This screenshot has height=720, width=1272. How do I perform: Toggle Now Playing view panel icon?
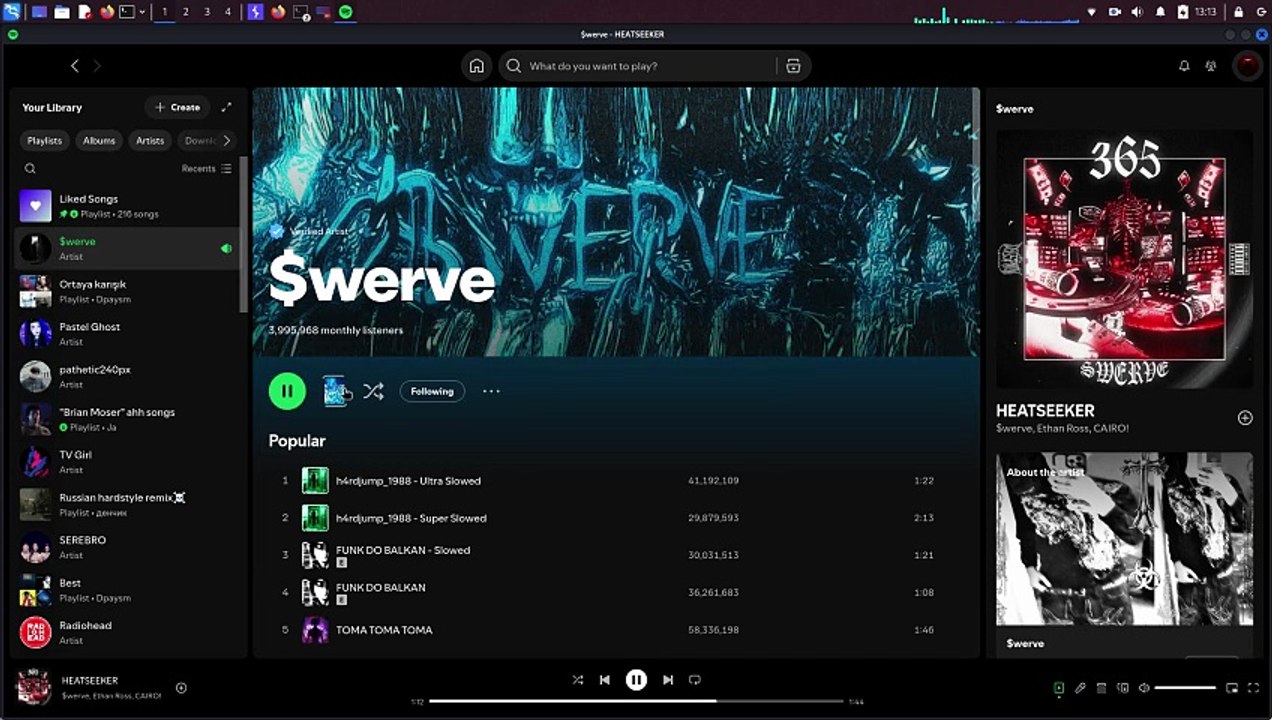(1059, 688)
